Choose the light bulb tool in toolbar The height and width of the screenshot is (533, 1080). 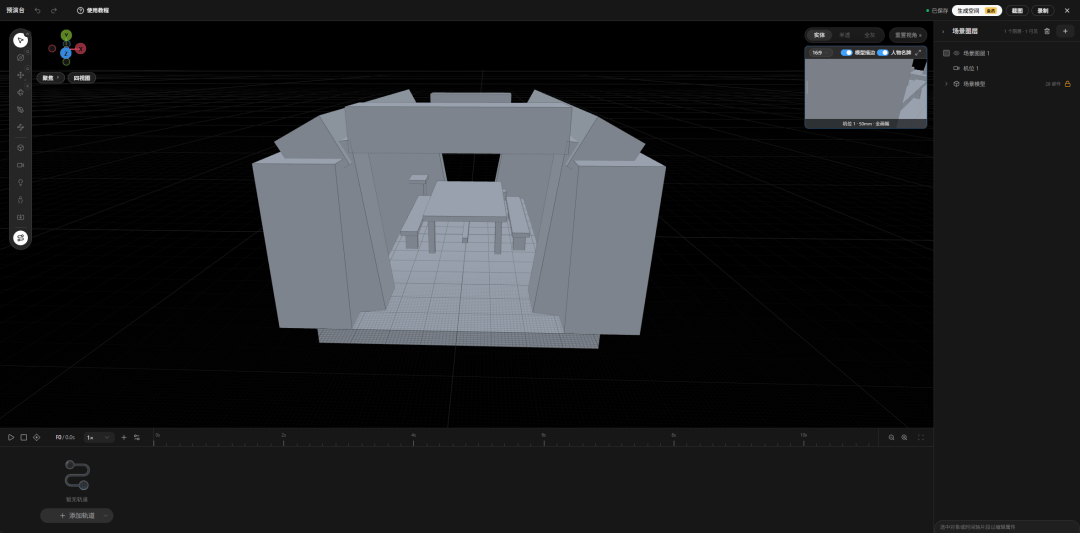tap(21, 182)
